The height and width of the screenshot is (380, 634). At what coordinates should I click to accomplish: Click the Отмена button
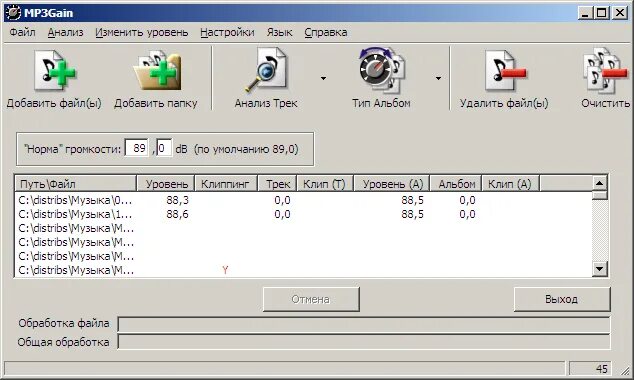(311, 299)
